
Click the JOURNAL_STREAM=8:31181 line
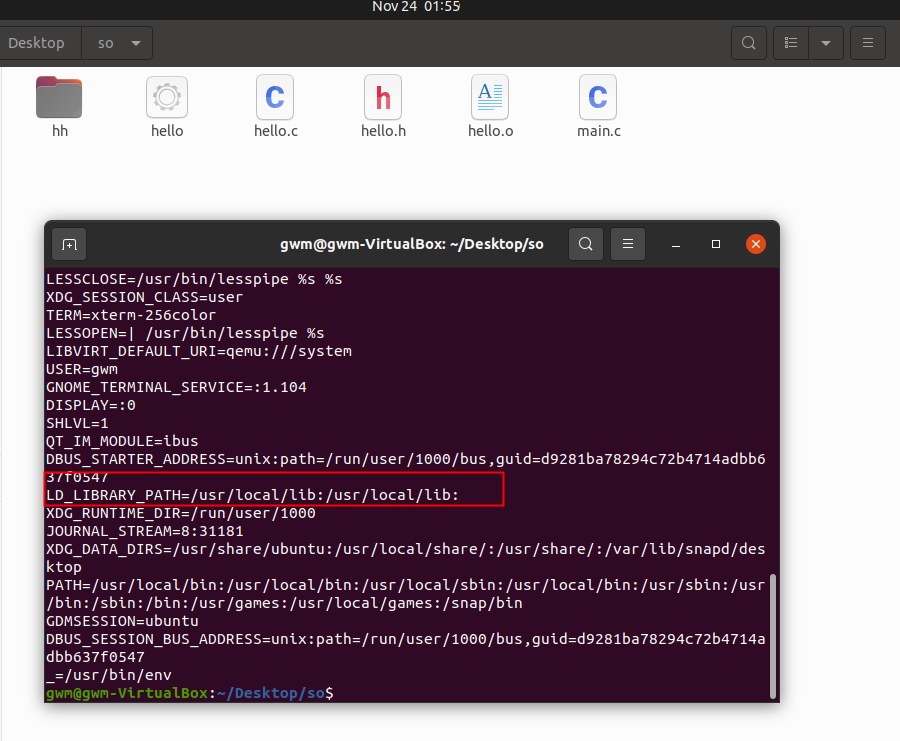click(x=145, y=531)
